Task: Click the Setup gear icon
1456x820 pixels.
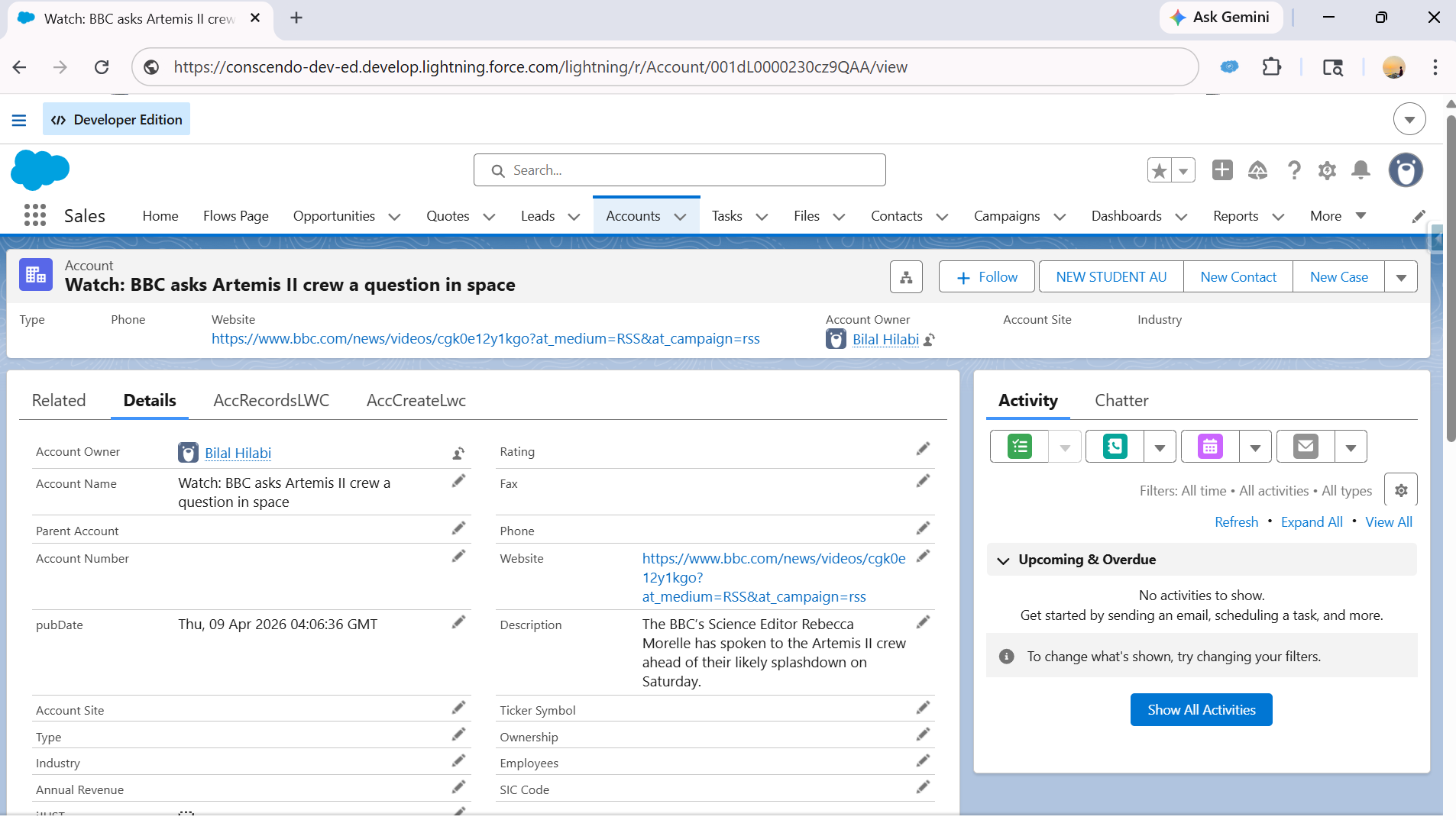Action: 1327,170
